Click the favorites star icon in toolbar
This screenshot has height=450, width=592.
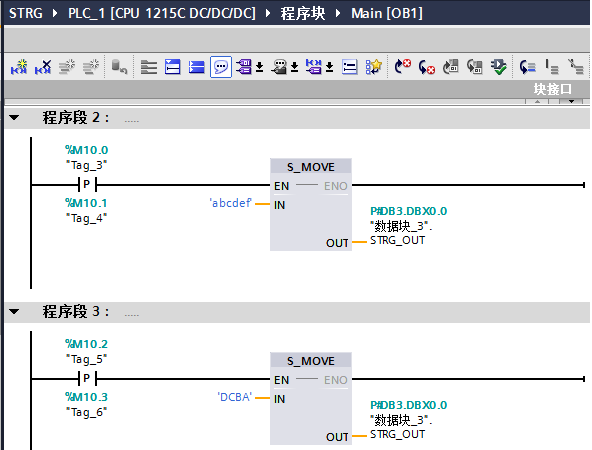373,67
